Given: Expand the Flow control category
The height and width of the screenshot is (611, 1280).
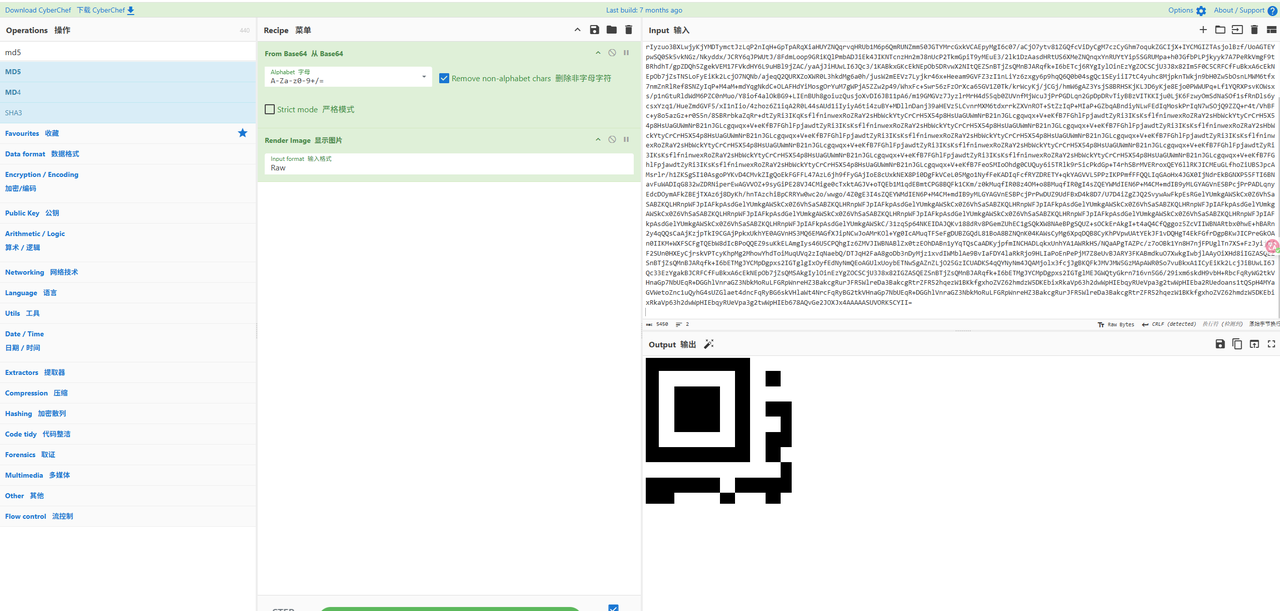Looking at the screenshot, I should (128, 516).
